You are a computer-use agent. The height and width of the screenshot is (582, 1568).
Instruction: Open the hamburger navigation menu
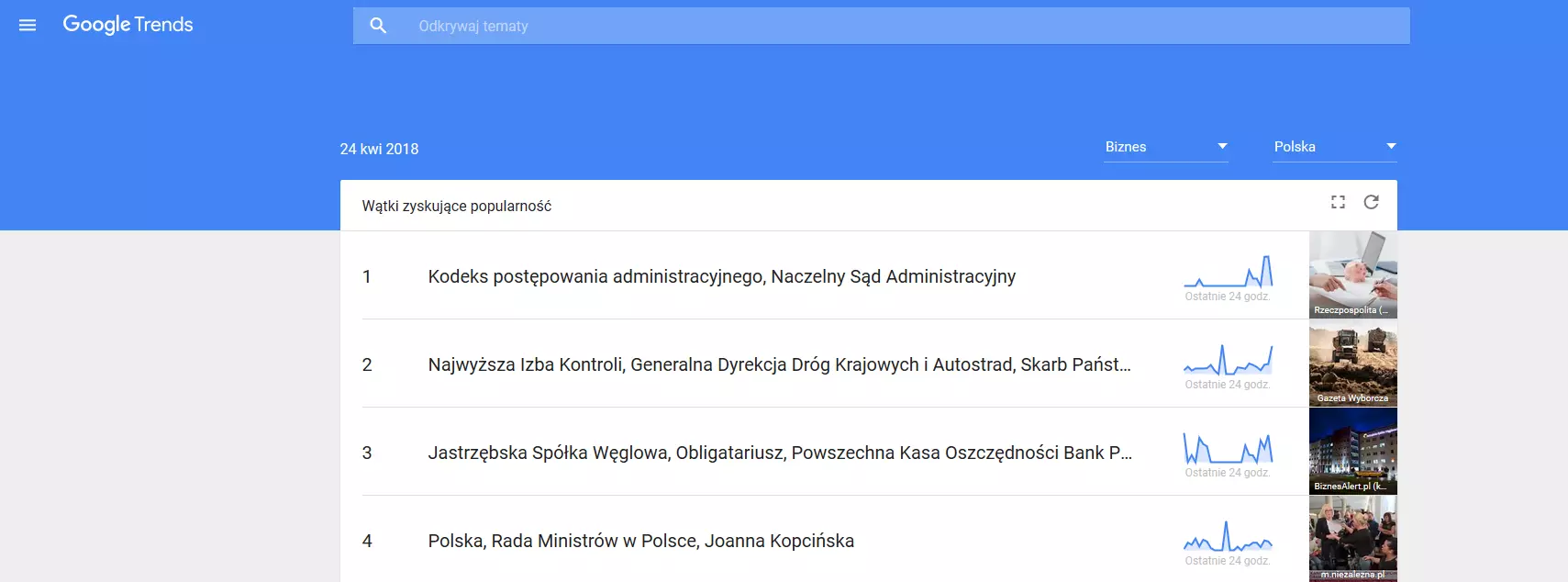(x=28, y=25)
